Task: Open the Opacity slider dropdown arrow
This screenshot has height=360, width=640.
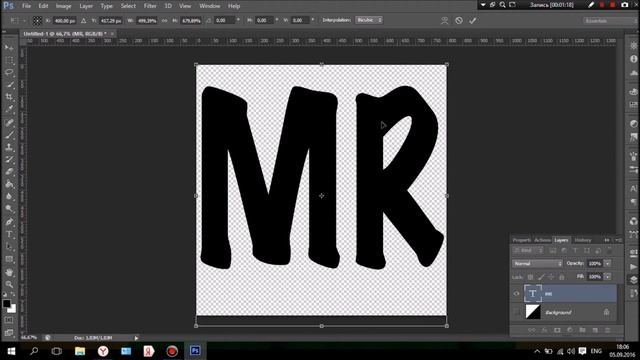Action: (x=608, y=264)
